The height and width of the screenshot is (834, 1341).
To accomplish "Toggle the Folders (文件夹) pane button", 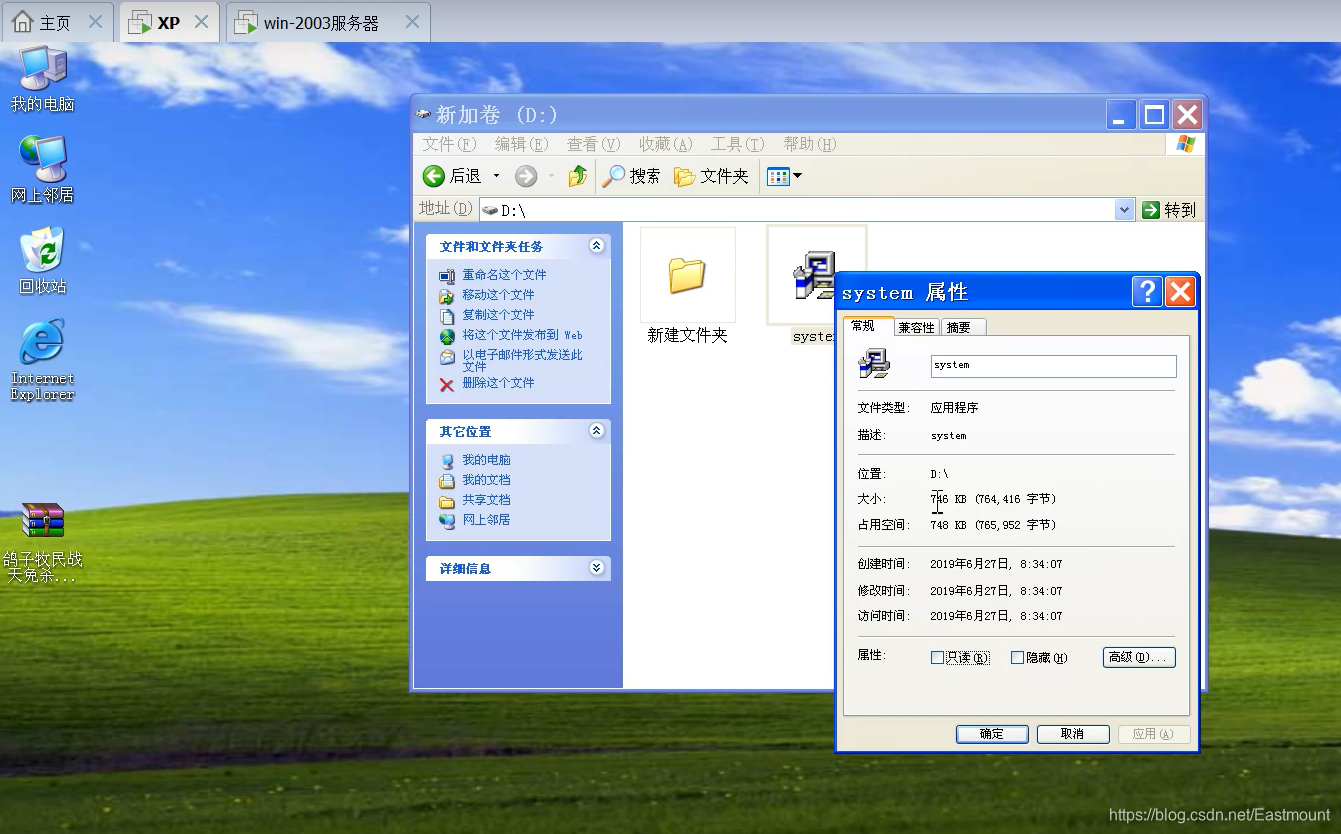I will pyautogui.click(x=711, y=176).
